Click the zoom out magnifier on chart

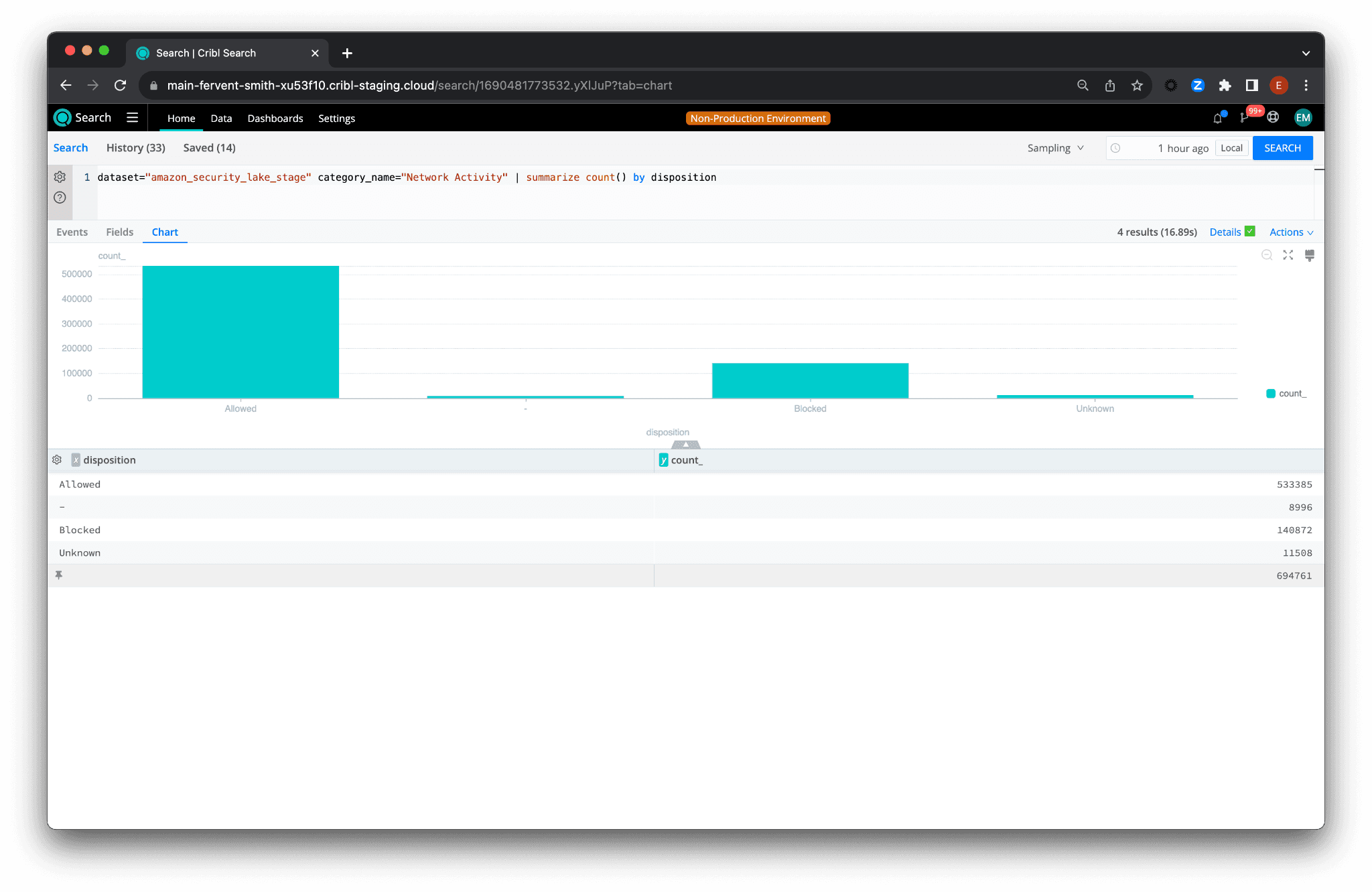(x=1266, y=255)
